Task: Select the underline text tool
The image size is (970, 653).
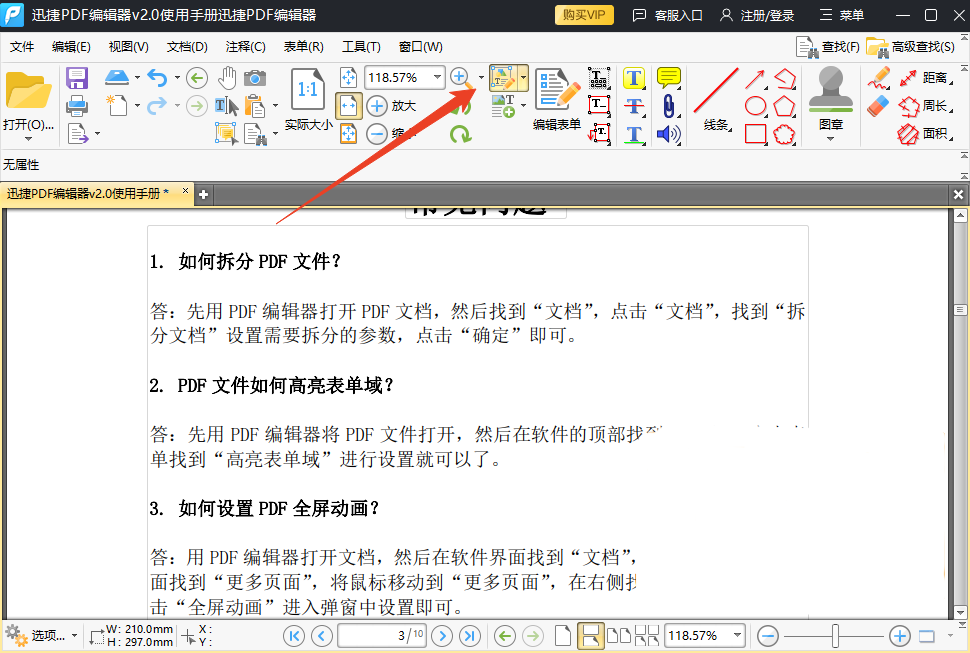Action: (x=634, y=134)
